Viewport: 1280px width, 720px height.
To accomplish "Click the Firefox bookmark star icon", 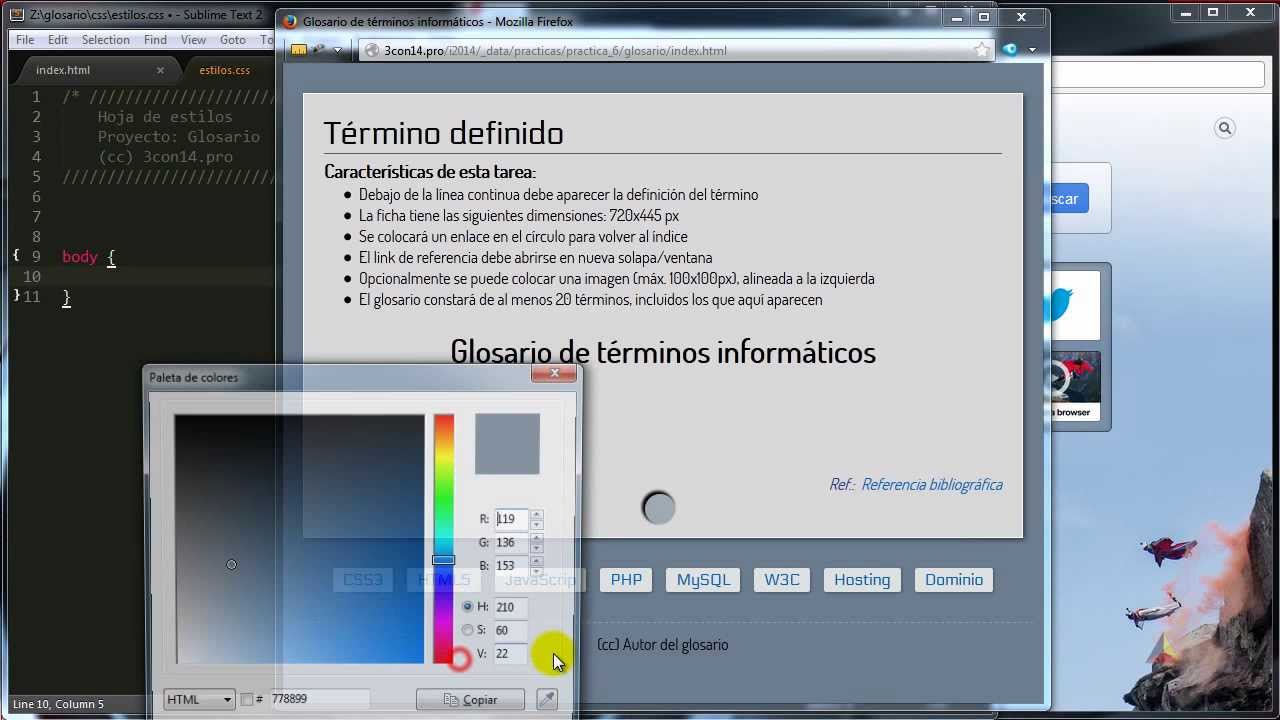I will tap(982, 50).
